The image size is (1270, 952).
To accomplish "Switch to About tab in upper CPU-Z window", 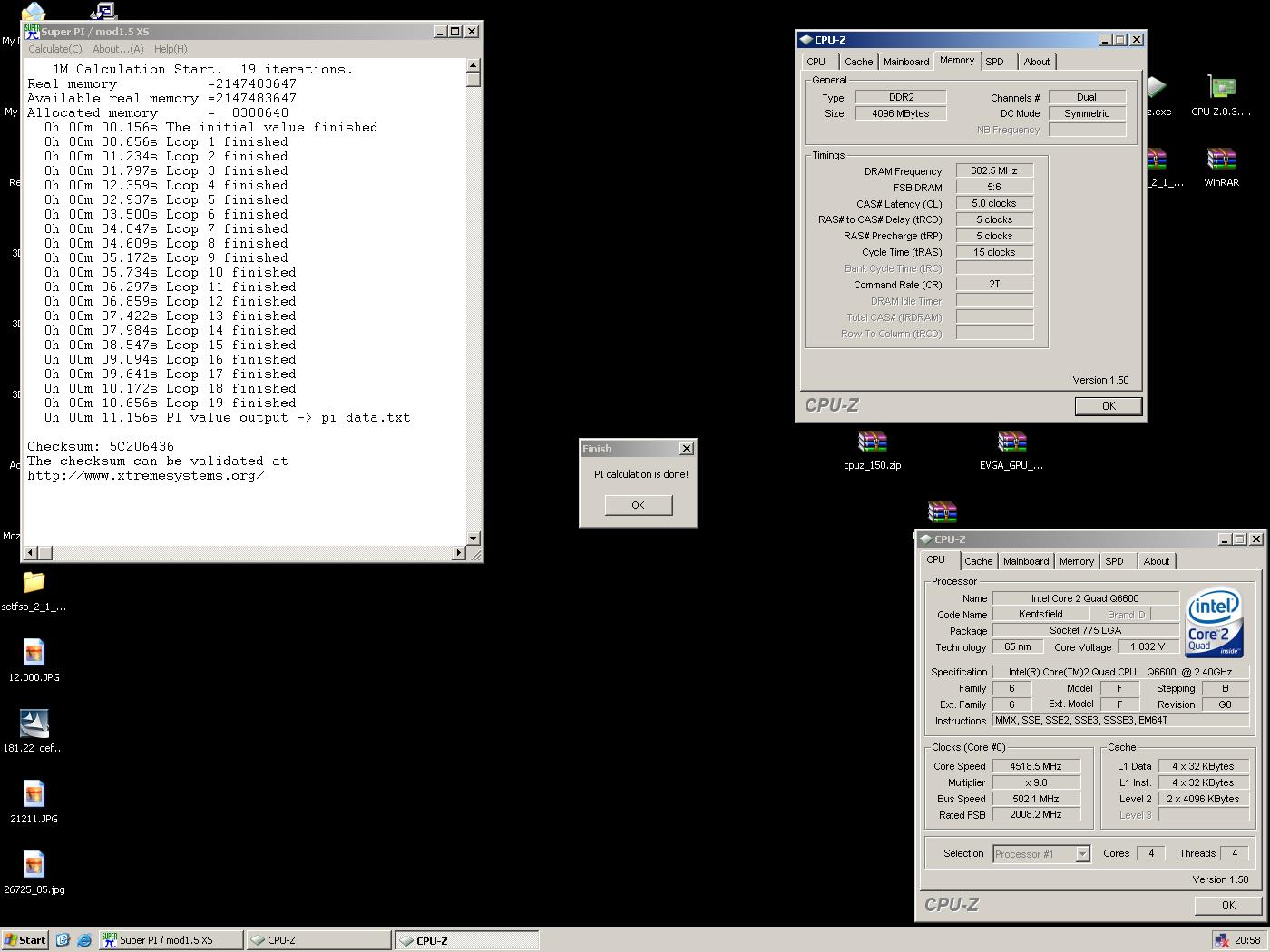I will [1037, 62].
